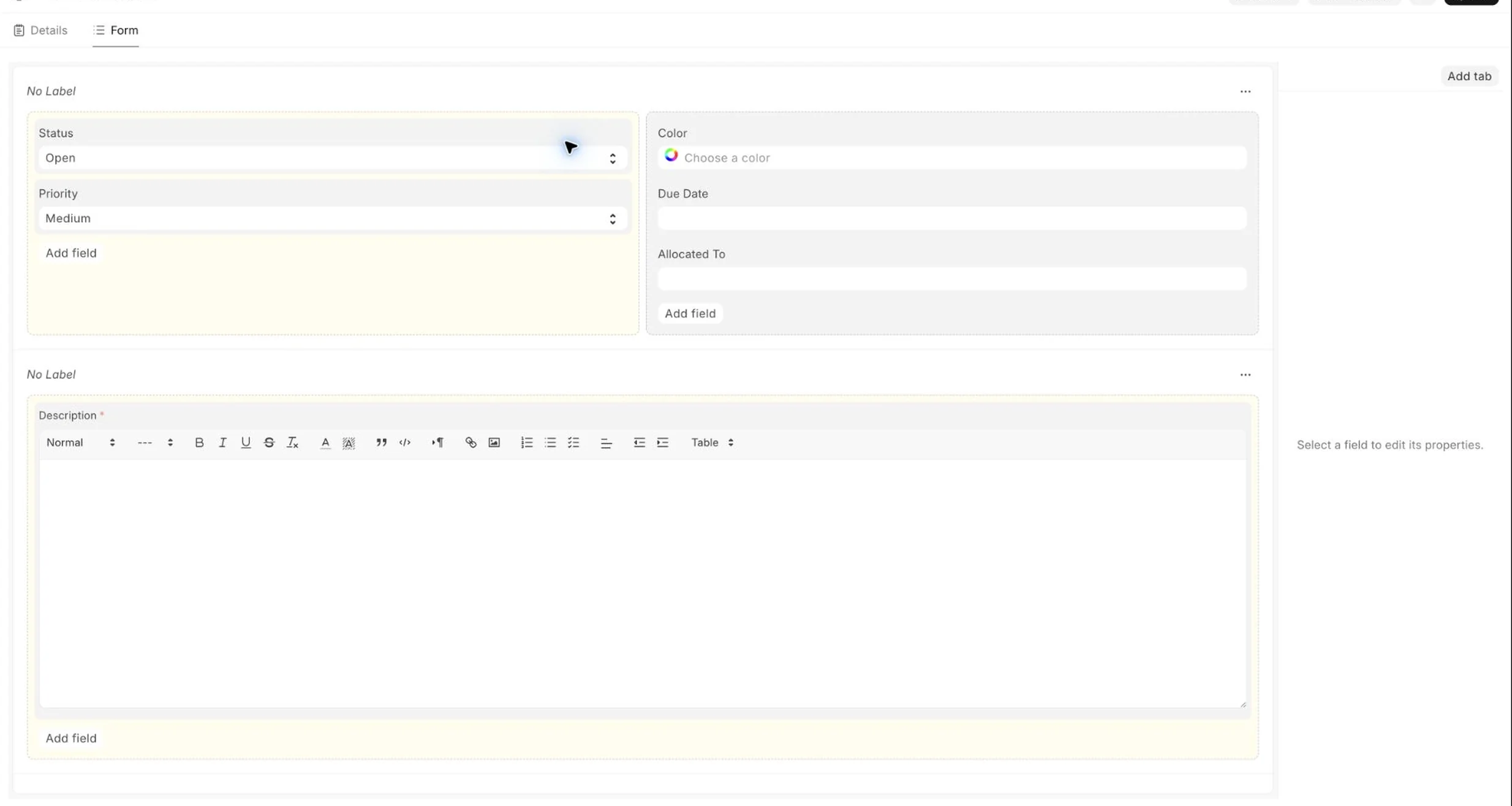Viewport: 1512px width, 806px height.
Task: Open options menu for second No Label section
Action: (x=1246, y=374)
